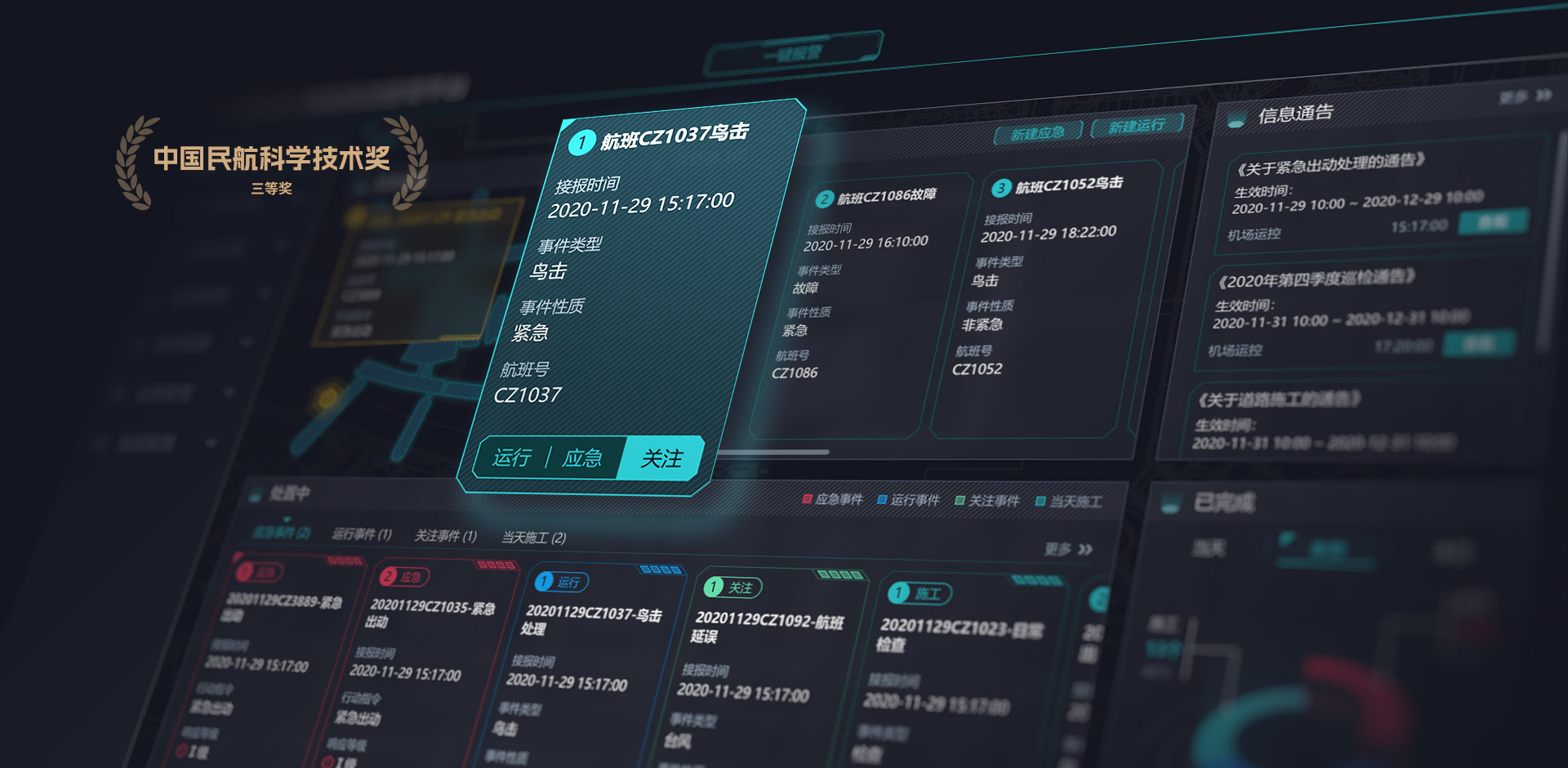Click the red 应急事件 legend swatch

807,498
